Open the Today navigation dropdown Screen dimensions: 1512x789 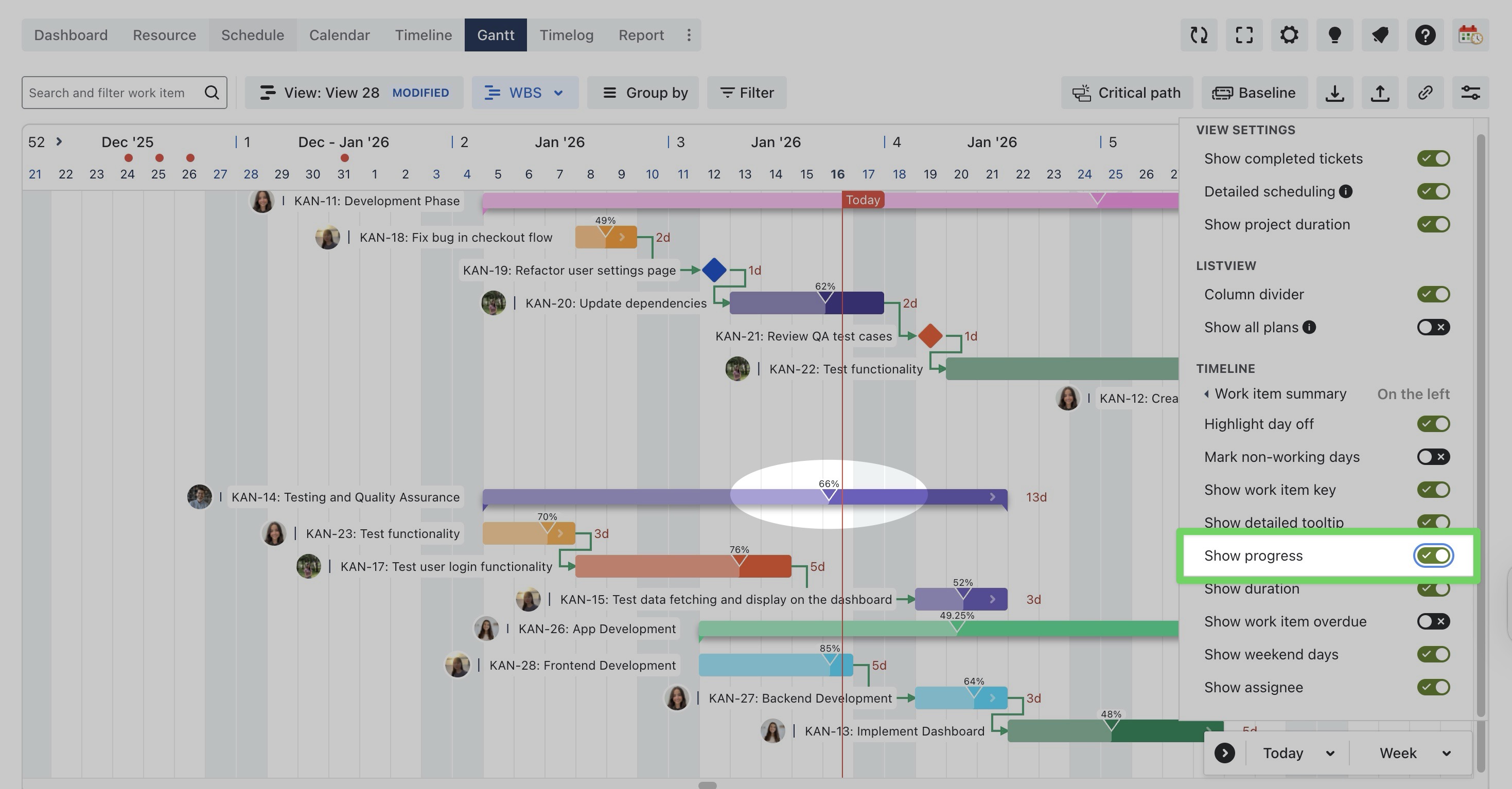[1298, 753]
